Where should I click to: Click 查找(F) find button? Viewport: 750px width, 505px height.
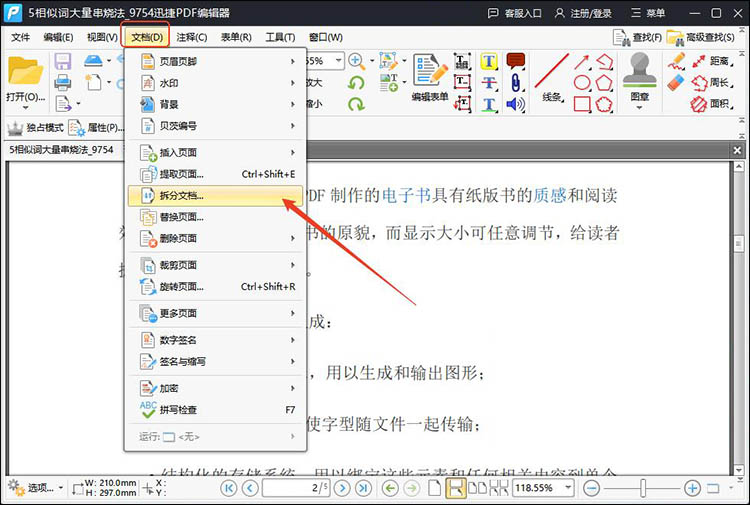pos(638,37)
